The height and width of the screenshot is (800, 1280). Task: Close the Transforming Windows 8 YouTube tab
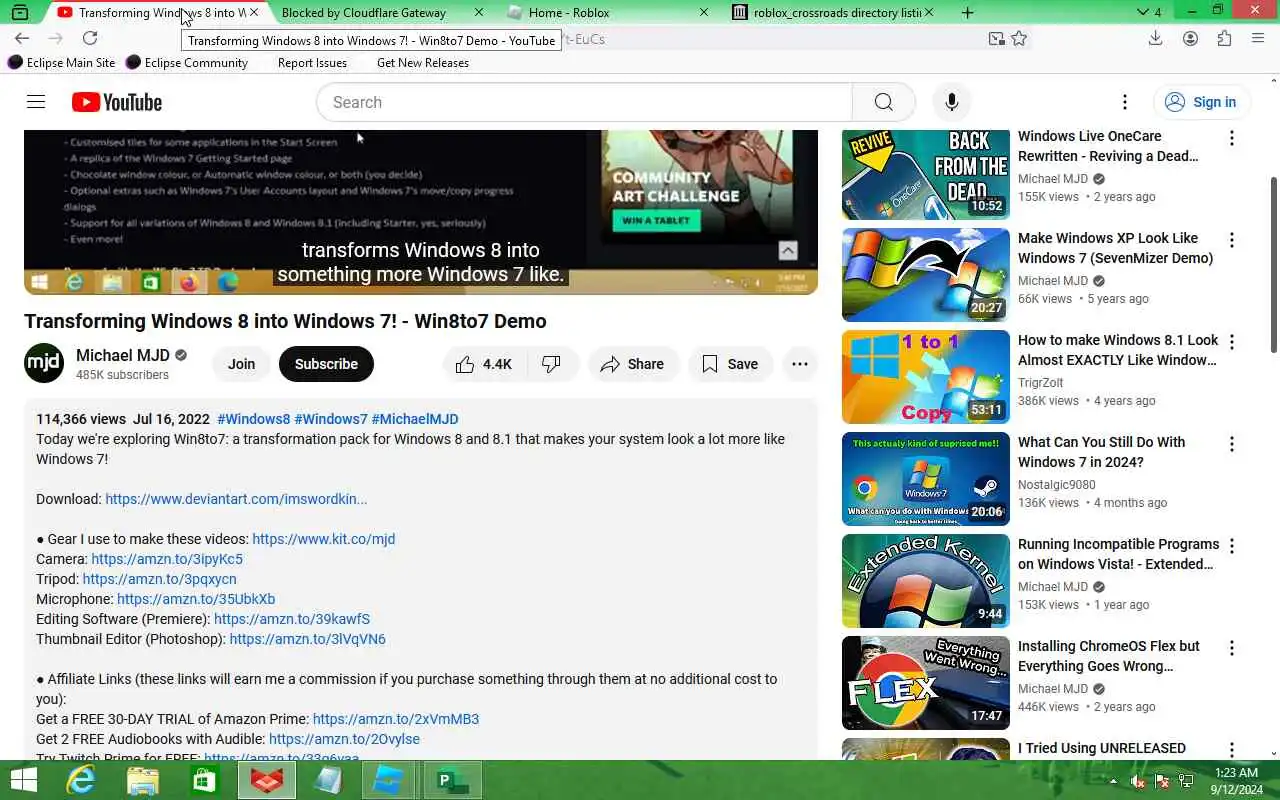tap(253, 12)
